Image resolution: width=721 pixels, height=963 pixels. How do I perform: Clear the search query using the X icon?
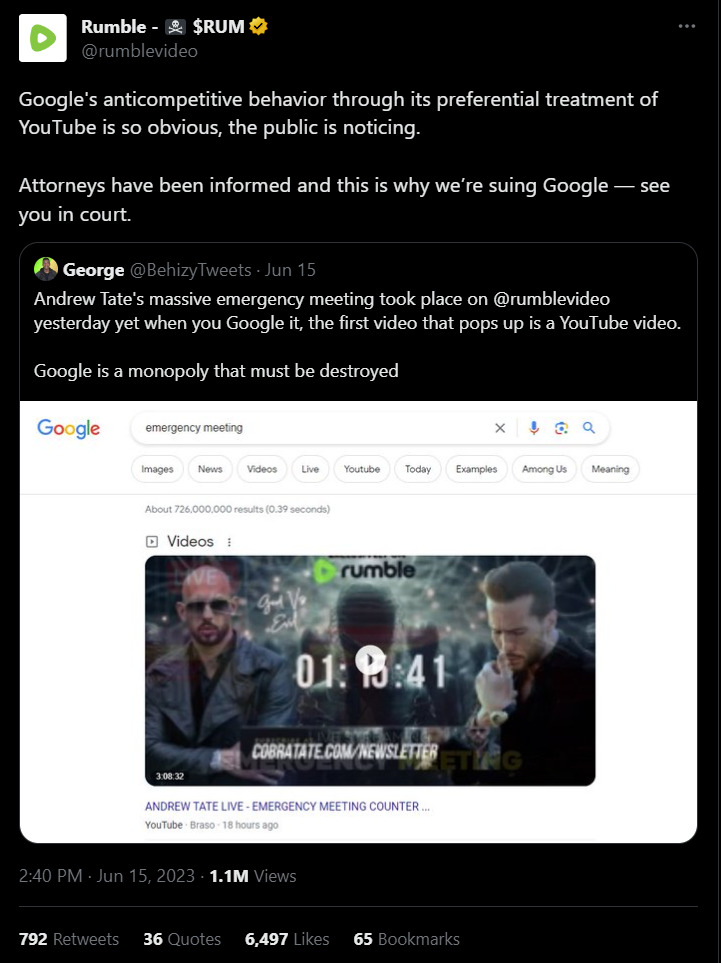tap(500, 427)
